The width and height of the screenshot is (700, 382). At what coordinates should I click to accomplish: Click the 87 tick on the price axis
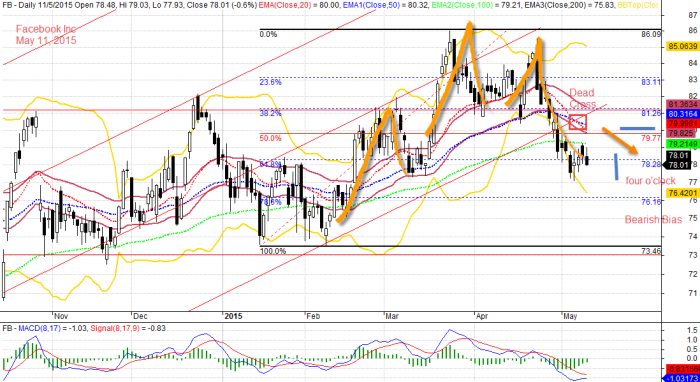point(693,15)
